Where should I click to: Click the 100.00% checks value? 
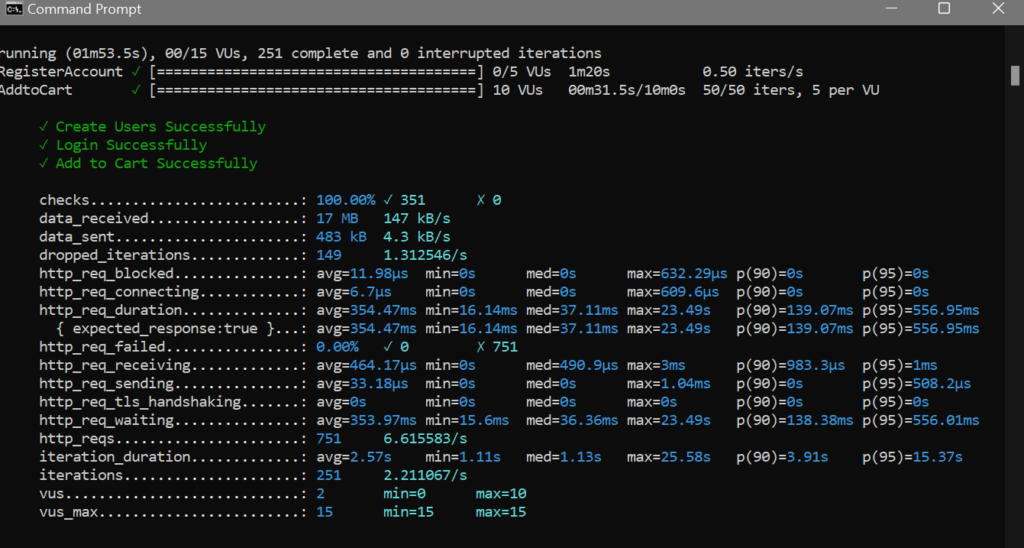pos(345,200)
